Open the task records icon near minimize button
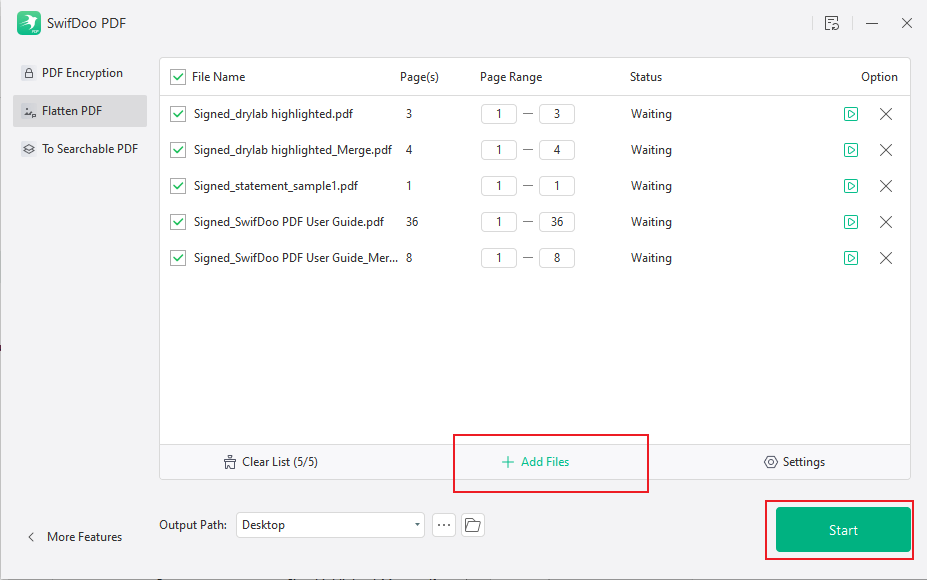The height and width of the screenshot is (580, 927). pyautogui.click(x=831, y=22)
